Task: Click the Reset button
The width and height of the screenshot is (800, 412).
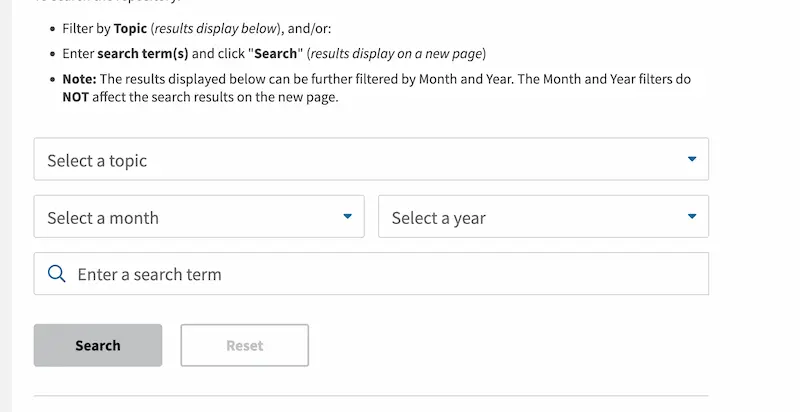Action: [x=244, y=345]
